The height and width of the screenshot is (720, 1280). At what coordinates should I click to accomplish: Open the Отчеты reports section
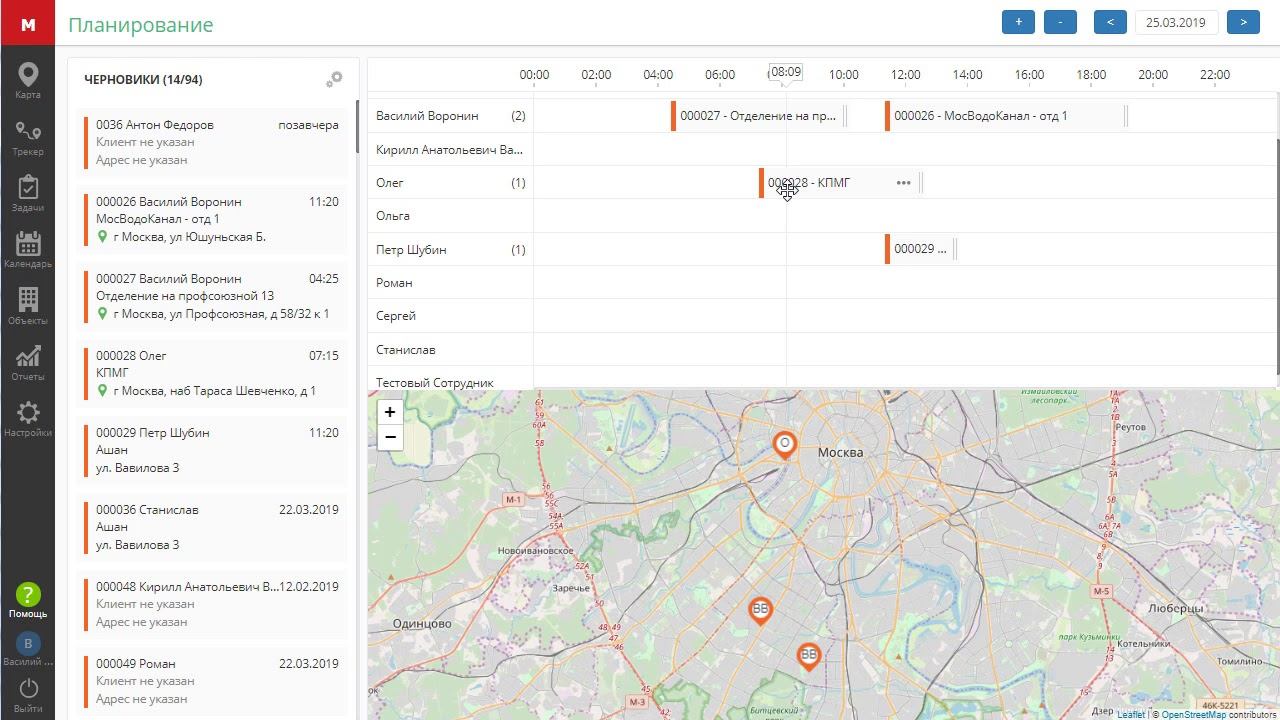28,363
